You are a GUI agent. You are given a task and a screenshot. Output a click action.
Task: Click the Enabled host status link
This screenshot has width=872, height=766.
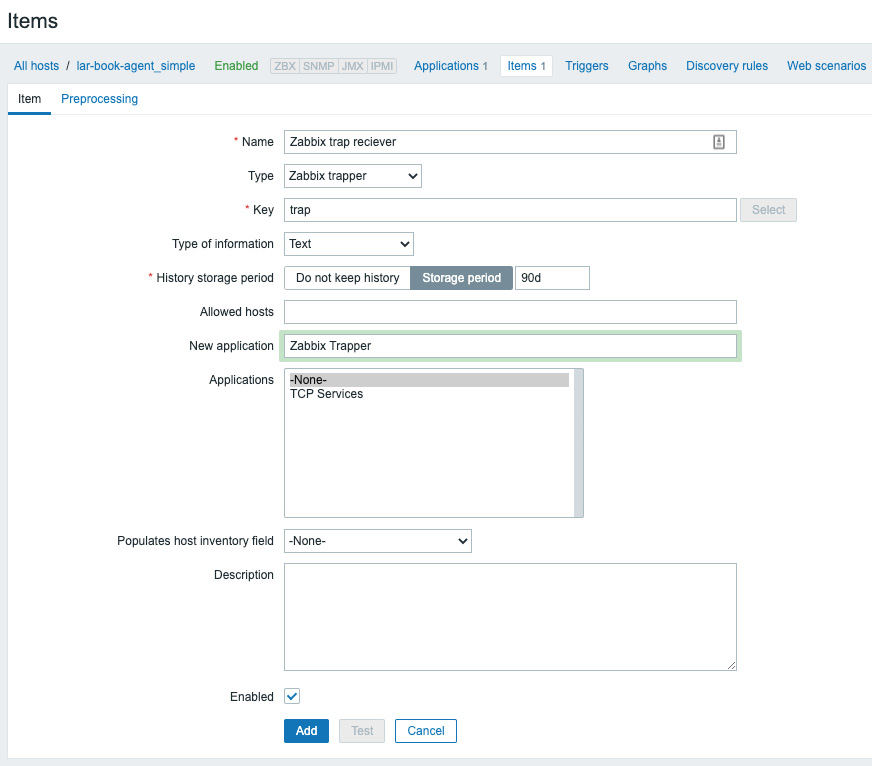point(236,66)
